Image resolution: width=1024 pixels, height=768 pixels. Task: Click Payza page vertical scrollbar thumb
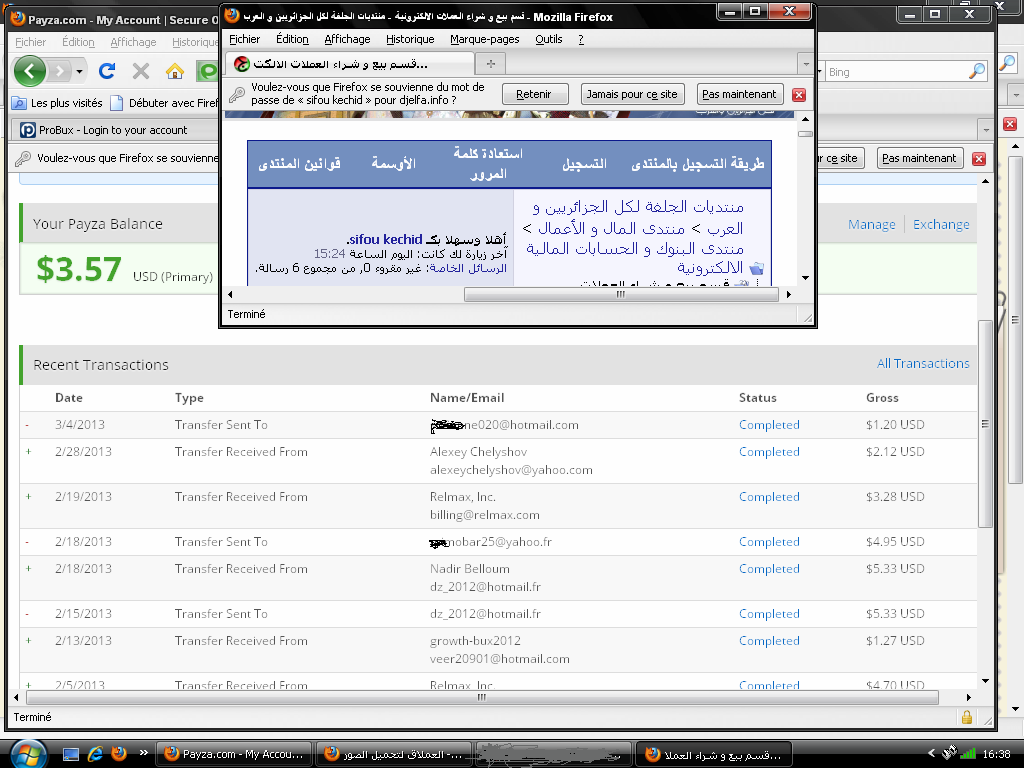coord(985,424)
